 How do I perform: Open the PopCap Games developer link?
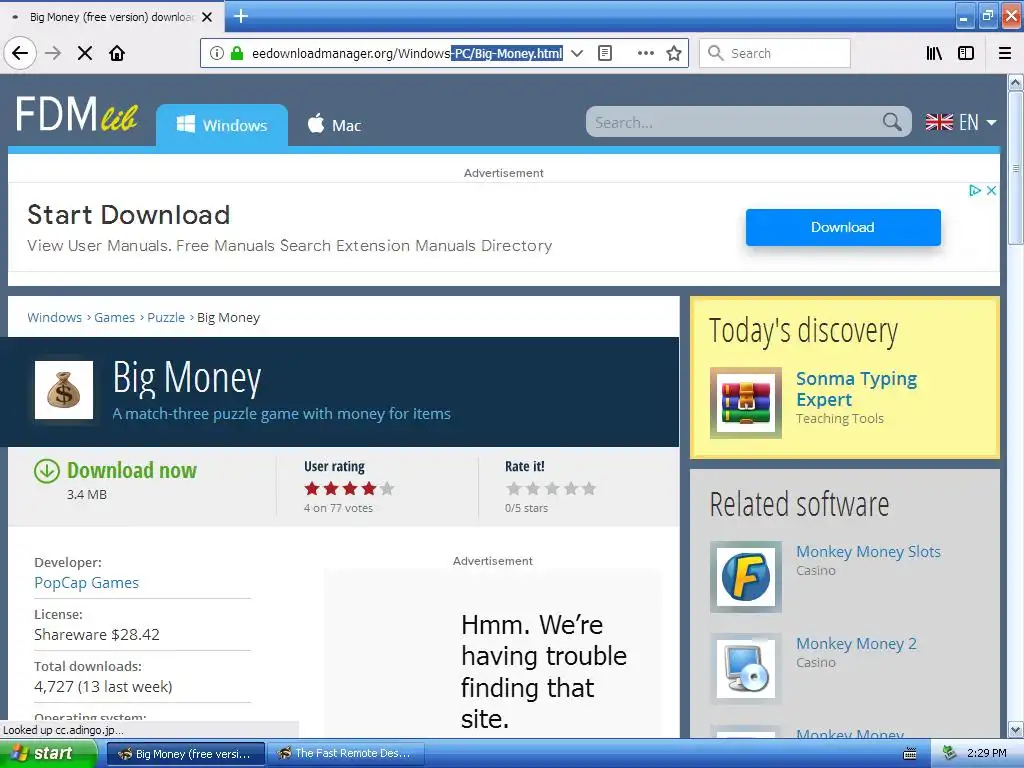[x=86, y=583]
